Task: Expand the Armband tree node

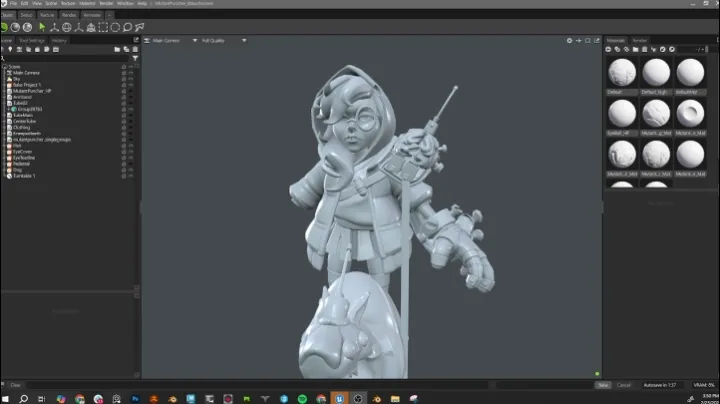Action: coord(4,97)
